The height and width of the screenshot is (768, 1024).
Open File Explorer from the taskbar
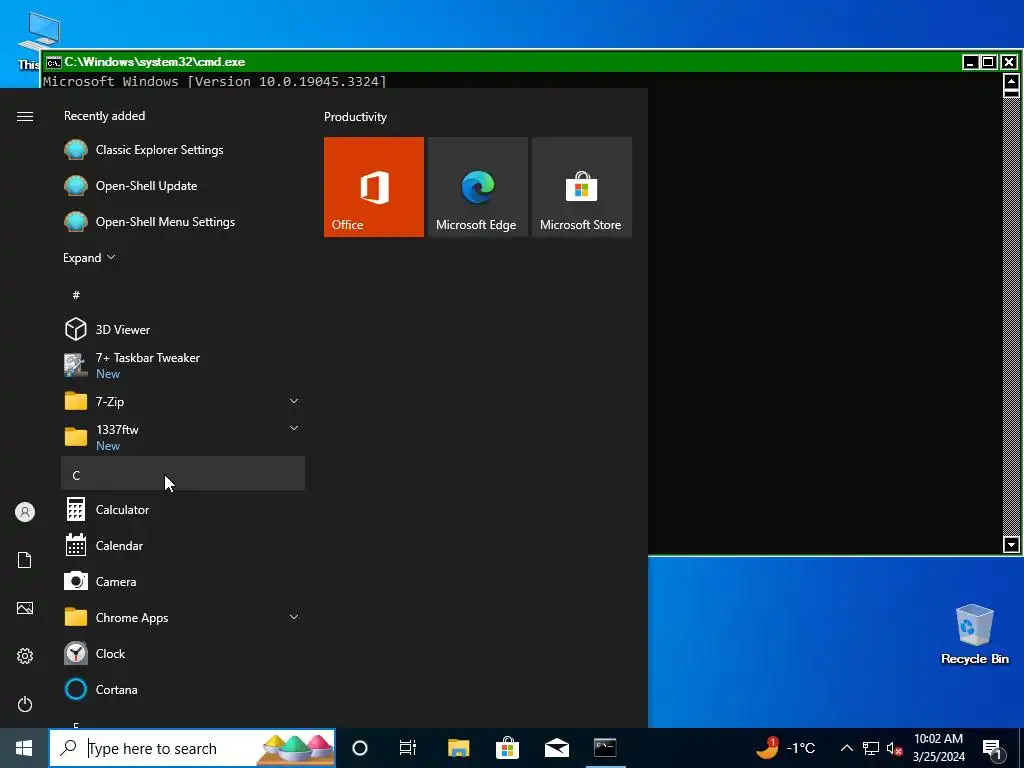(x=458, y=748)
